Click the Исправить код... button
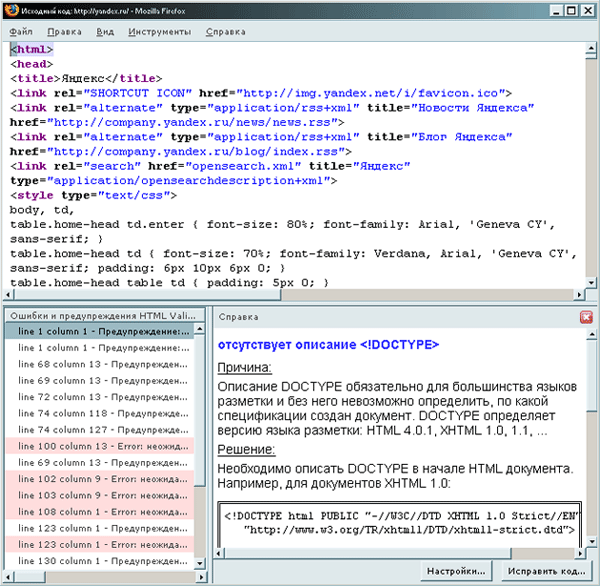The image size is (600, 586). click(x=546, y=571)
